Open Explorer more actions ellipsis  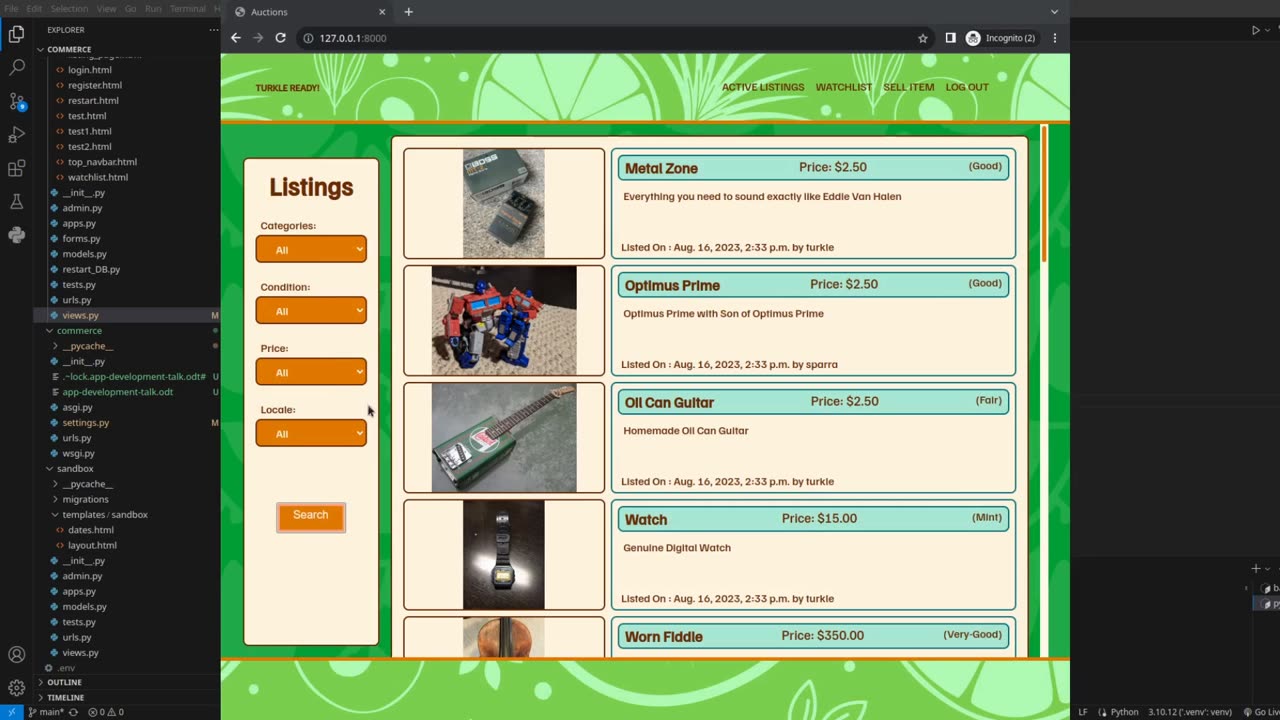point(213,30)
